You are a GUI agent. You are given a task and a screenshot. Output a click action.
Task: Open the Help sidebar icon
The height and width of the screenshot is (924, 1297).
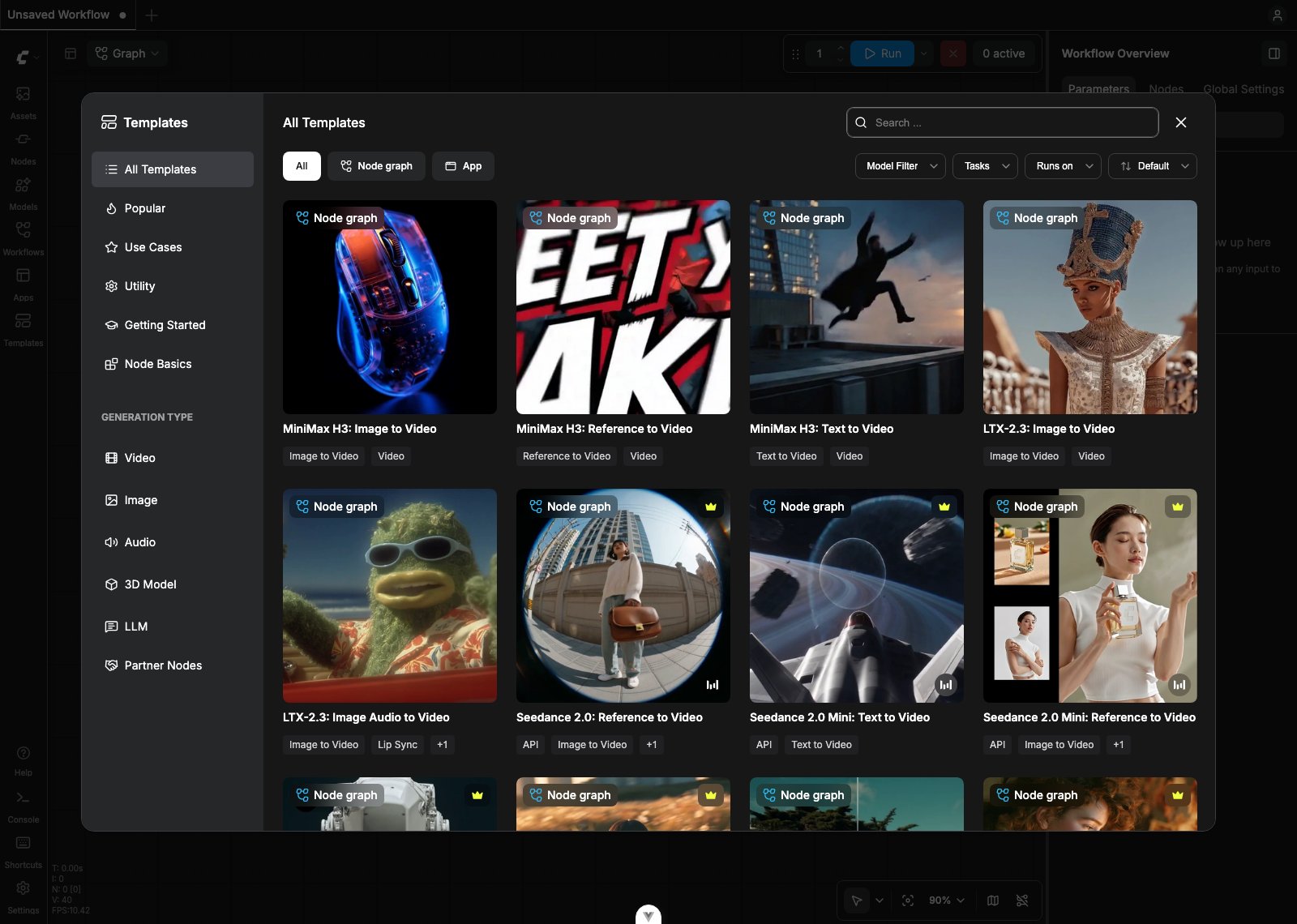point(24,760)
